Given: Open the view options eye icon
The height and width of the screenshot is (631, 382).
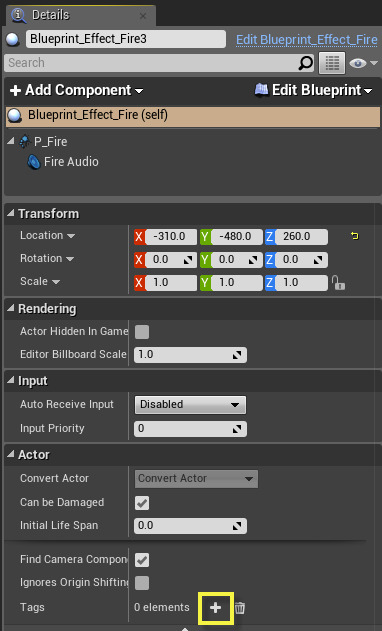Looking at the screenshot, I should [x=358, y=63].
